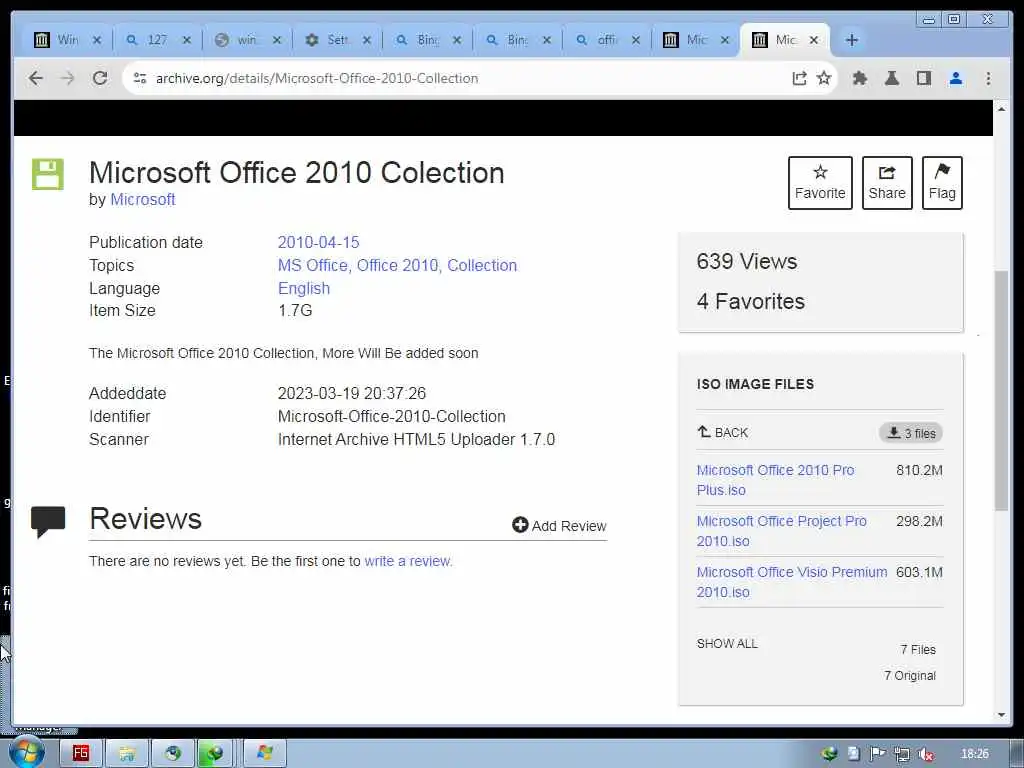Click Add Review
This screenshot has width=1024, height=768.
click(x=559, y=526)
